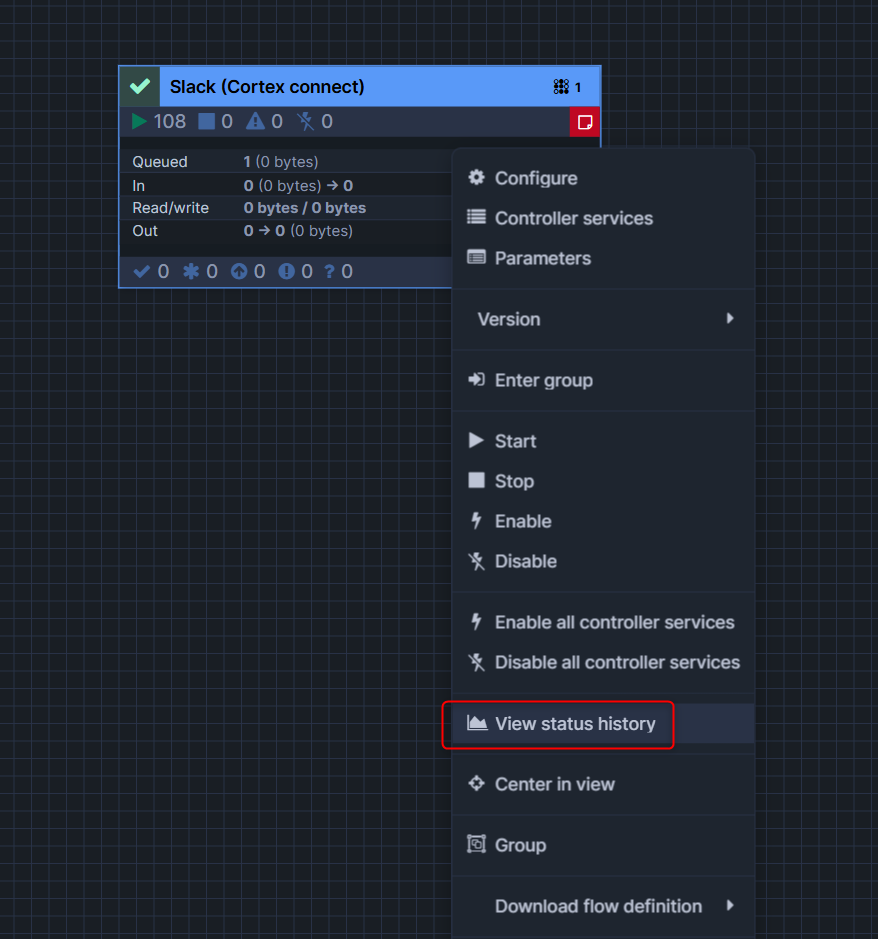
Task: Click the running components play icon
Action: point(139,122)
